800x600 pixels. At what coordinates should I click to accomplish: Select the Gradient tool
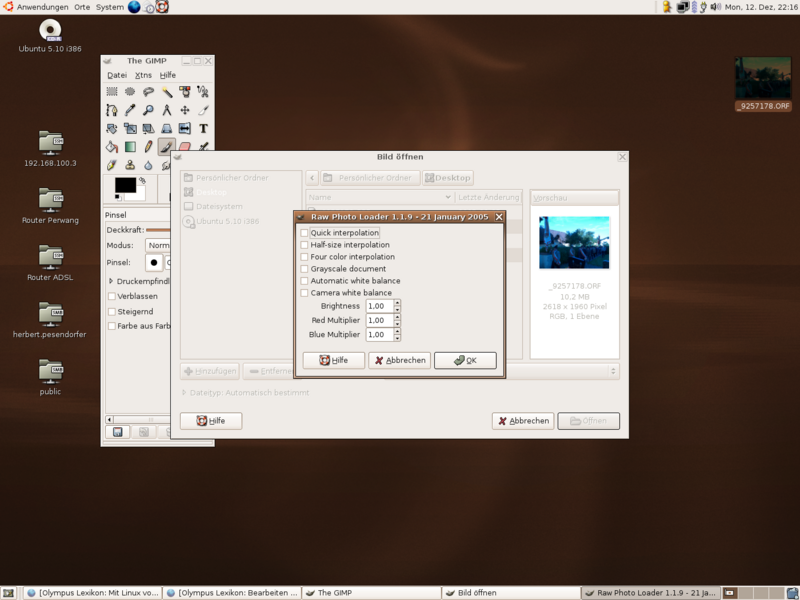(129, 146)
